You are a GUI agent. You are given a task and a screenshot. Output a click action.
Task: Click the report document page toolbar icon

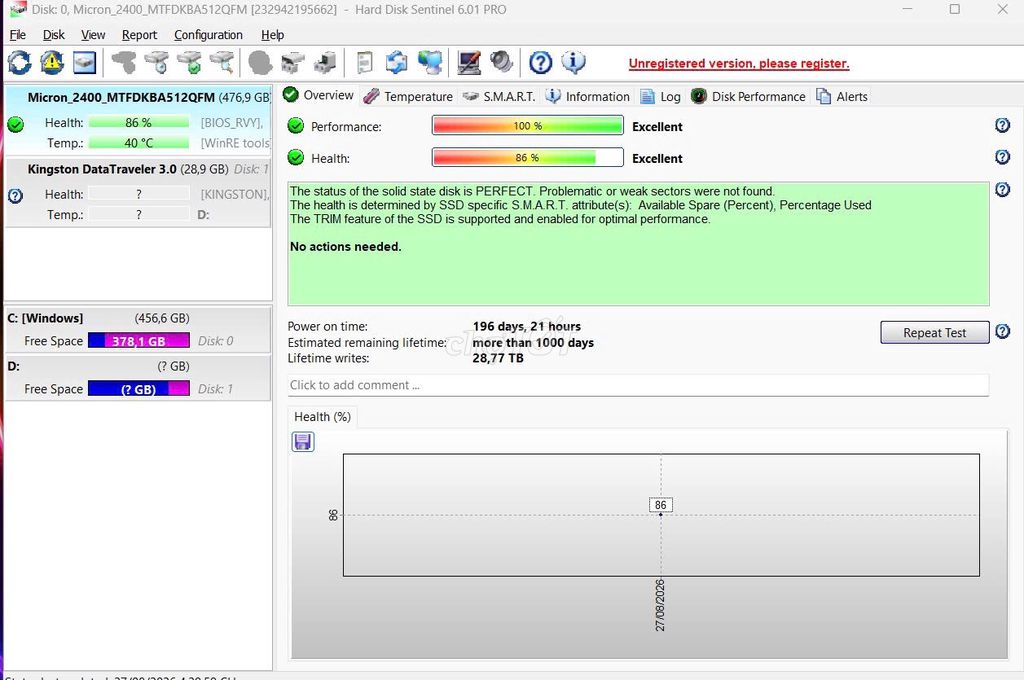point(365,63)
